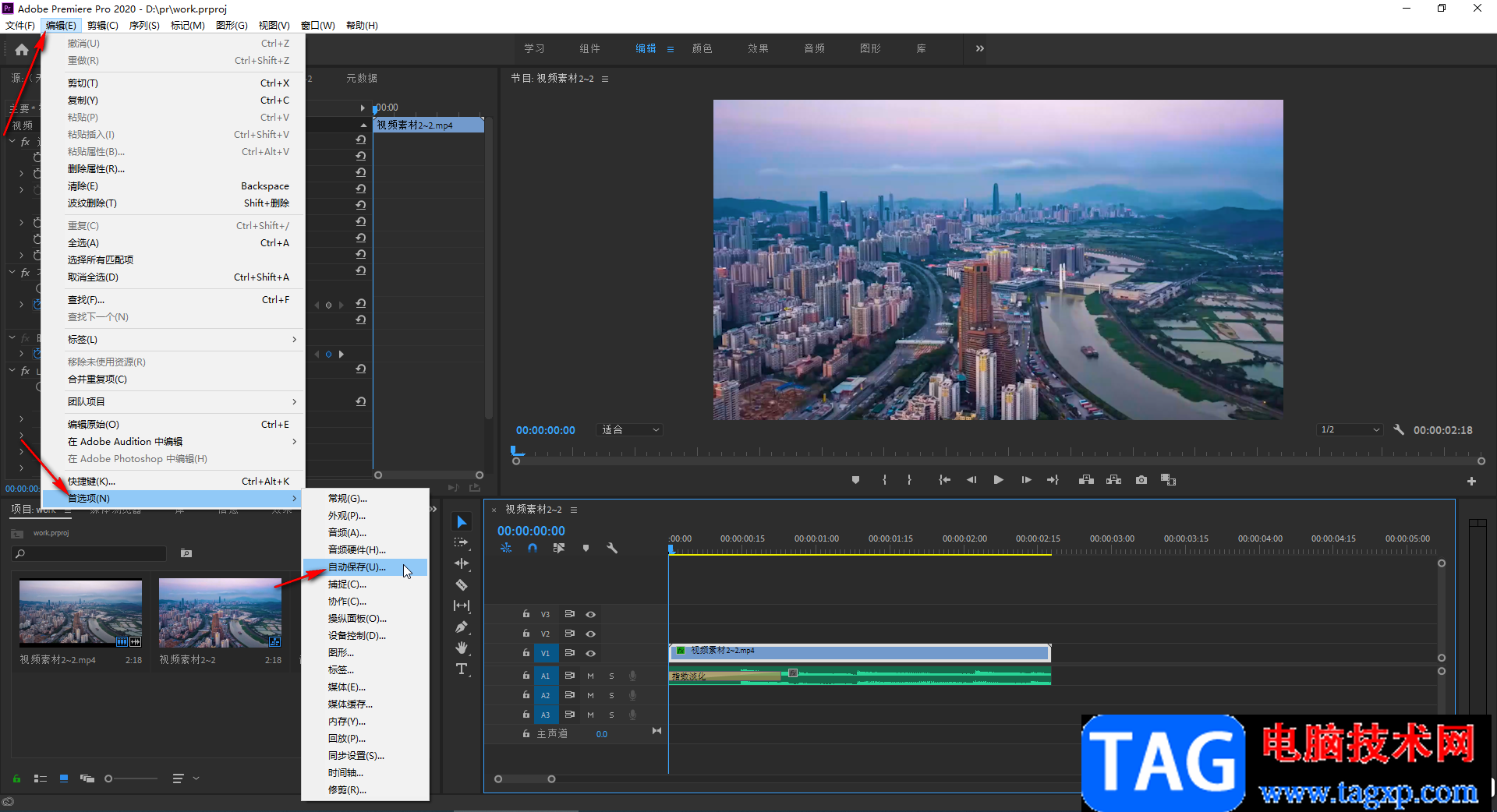
Task: Toggle lock on track V3
Action: click(x=526, y=614)
